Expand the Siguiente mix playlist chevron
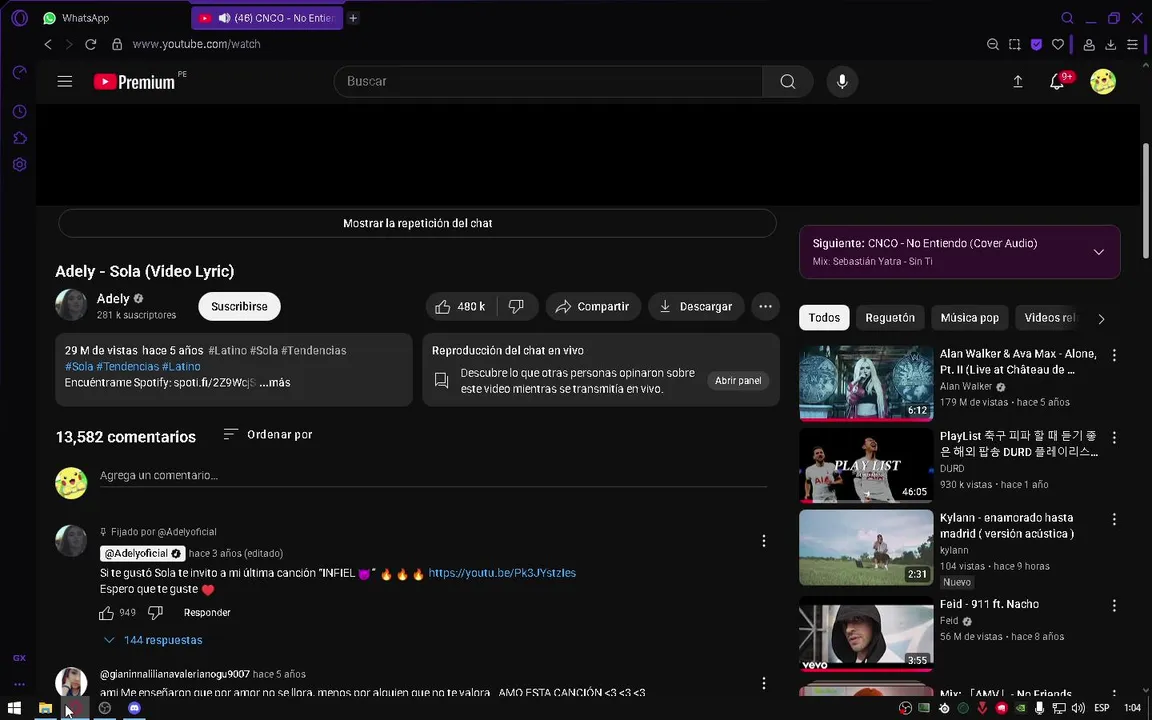Screen dimensions: 1152x720 pyautogui.click(x=1098, y=252)
